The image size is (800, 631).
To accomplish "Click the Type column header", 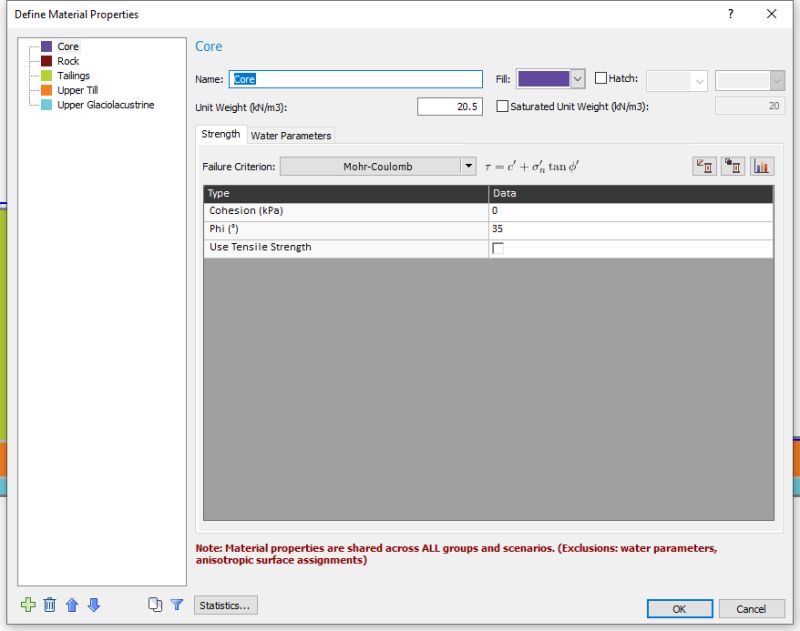I will point(346,194).
